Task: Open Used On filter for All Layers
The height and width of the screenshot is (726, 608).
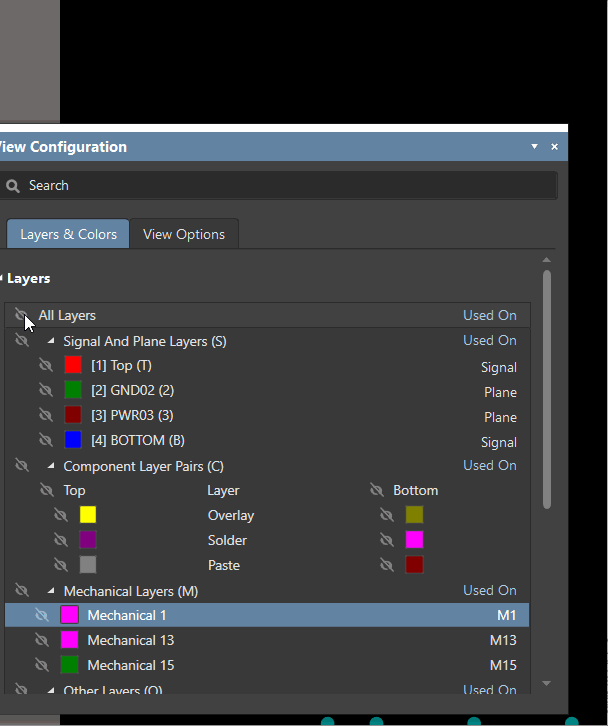Action: pos(490,315)
